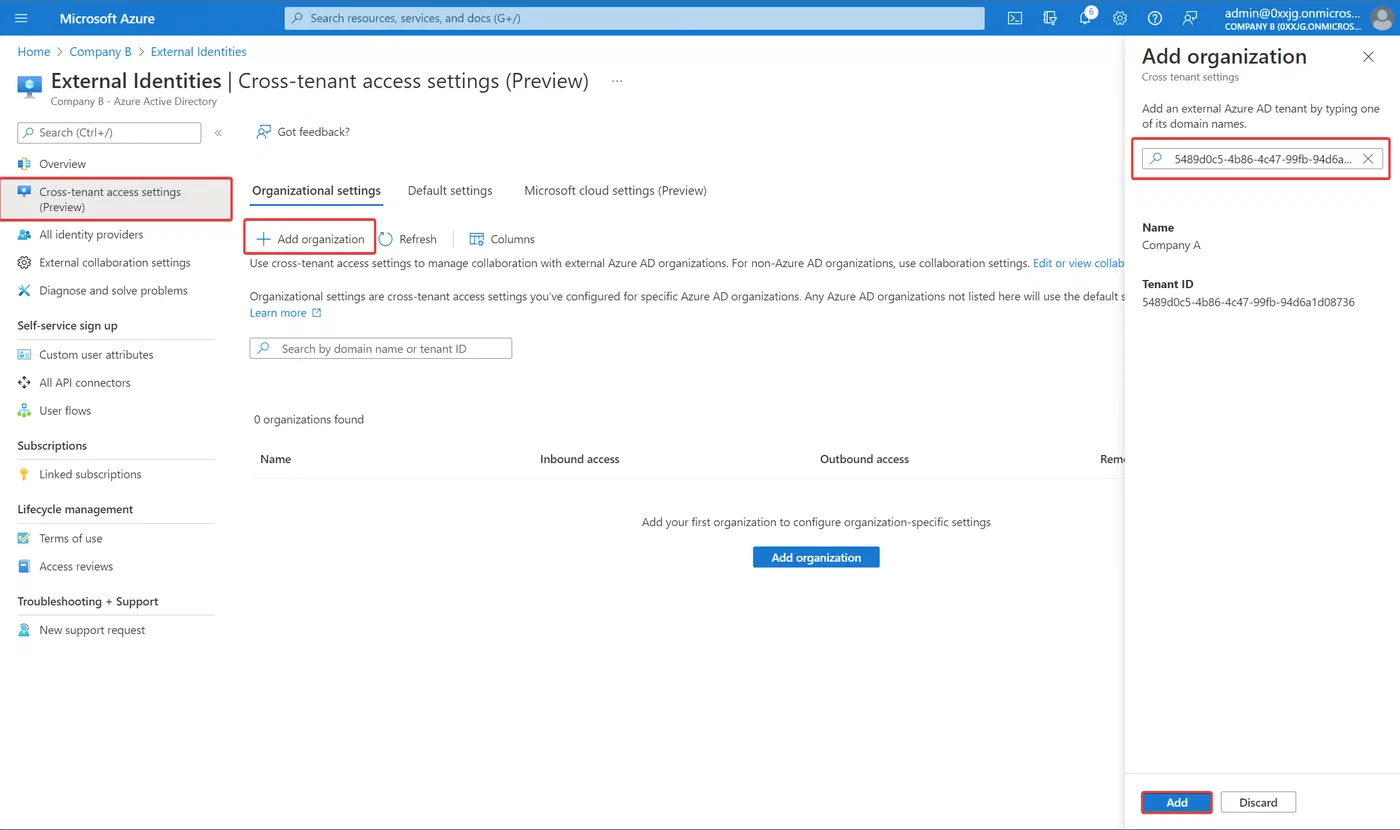The height and width of the screenshot is (830, 1400).
Task: Clear the tenant ID search field
Action: [x=1368, y=158]
